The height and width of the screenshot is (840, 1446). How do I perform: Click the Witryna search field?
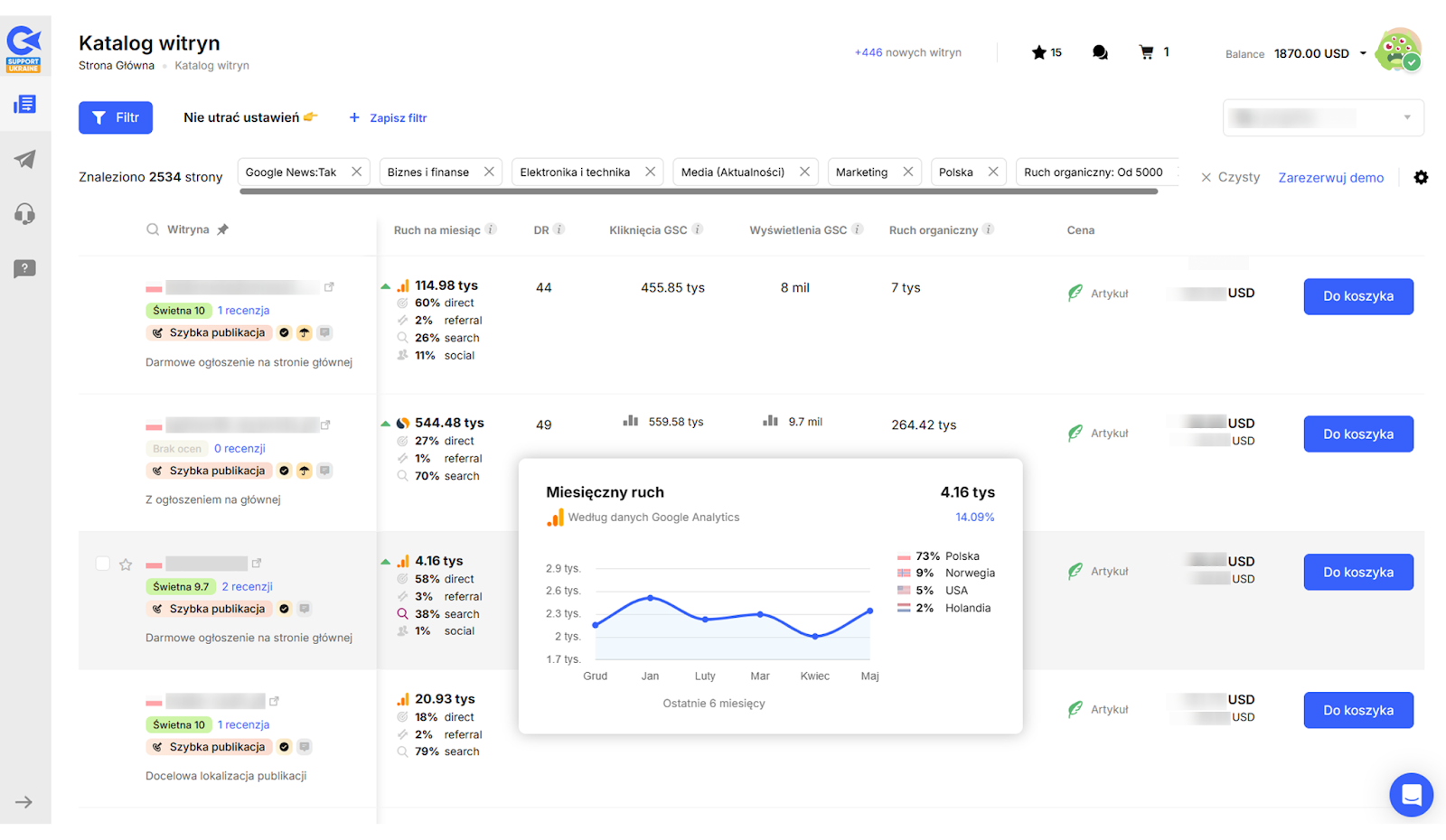(x=187, y=229)
